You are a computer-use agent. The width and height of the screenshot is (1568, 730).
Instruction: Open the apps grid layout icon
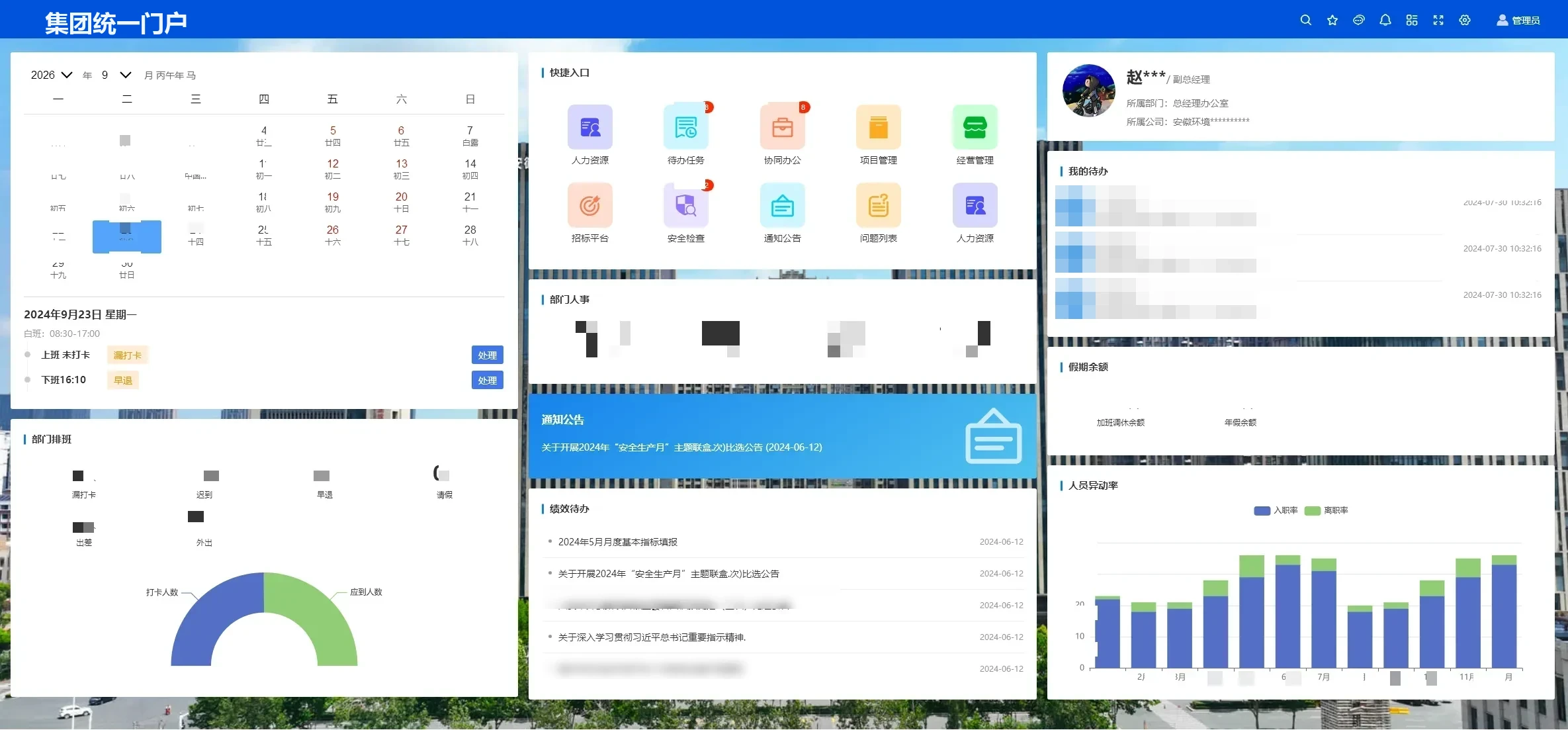coord(1412,20)
